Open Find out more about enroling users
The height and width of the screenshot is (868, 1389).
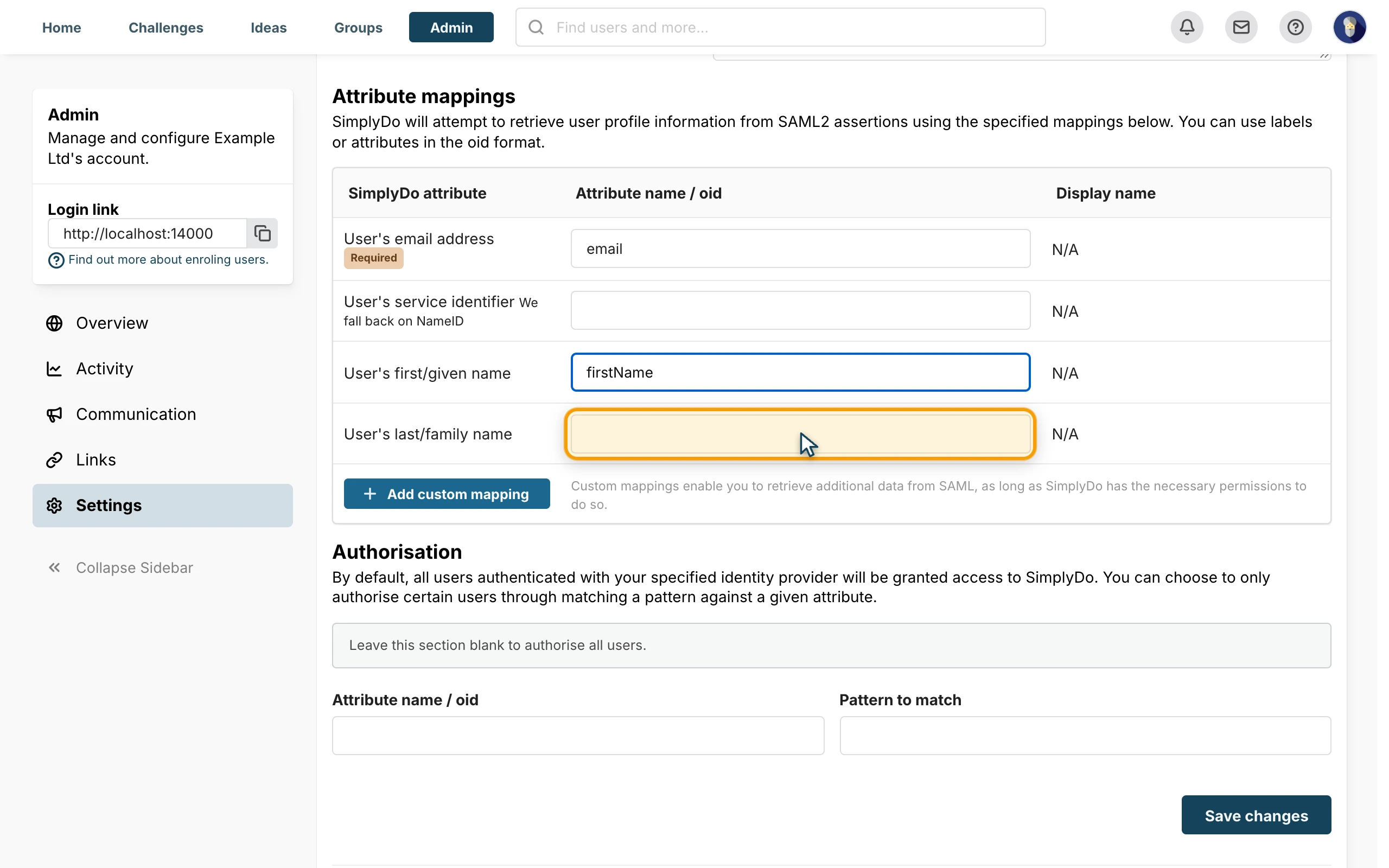click(168, 259)
